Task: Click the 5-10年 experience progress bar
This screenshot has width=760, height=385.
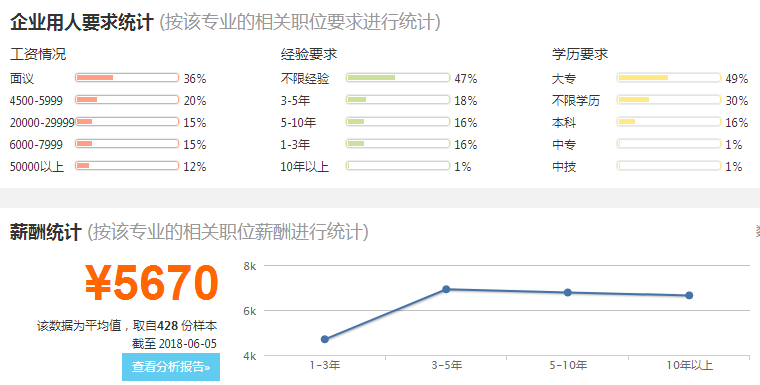Action: tap(398, 121)
